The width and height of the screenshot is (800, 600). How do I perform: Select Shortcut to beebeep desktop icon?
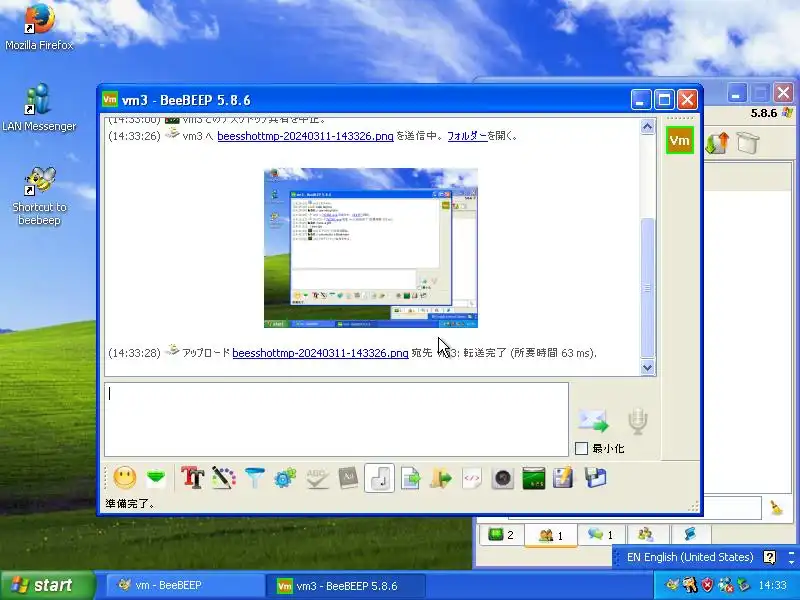(39, 196)
